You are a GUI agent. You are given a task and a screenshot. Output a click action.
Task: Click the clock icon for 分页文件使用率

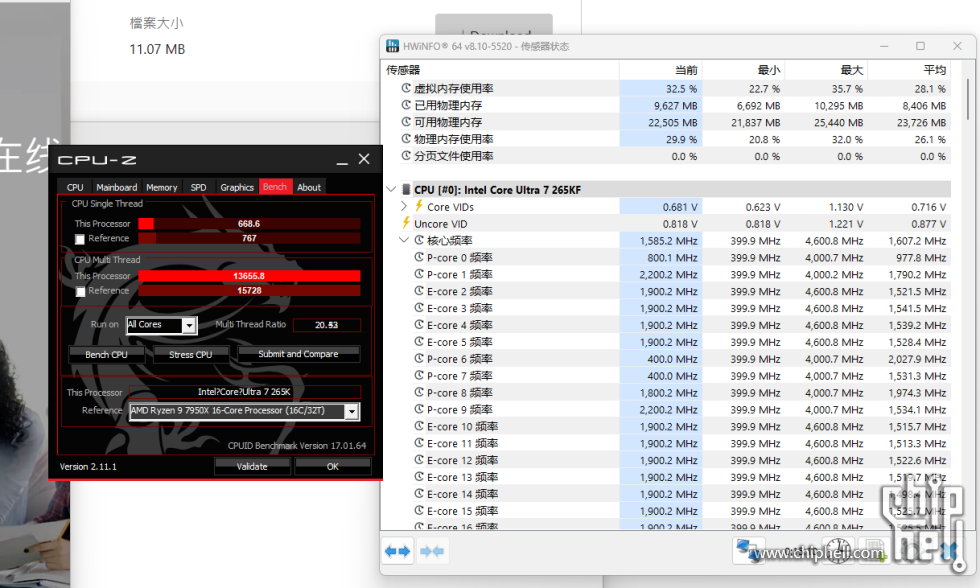pyautogui.click(x=406, y=156)
